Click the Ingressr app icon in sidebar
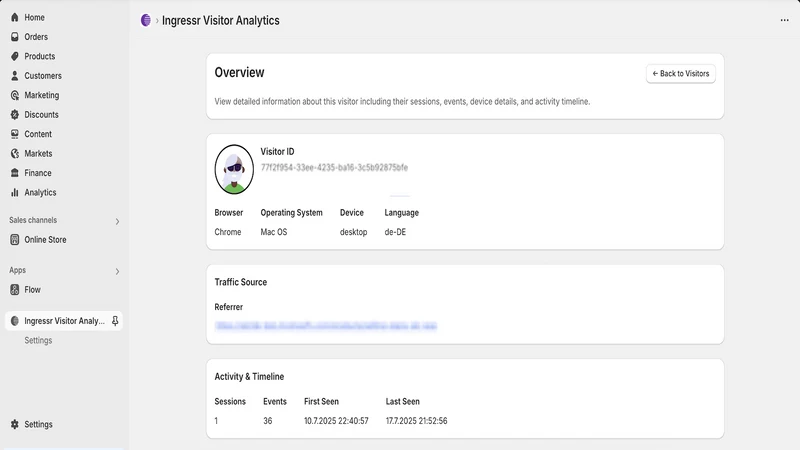 (14, 320)
